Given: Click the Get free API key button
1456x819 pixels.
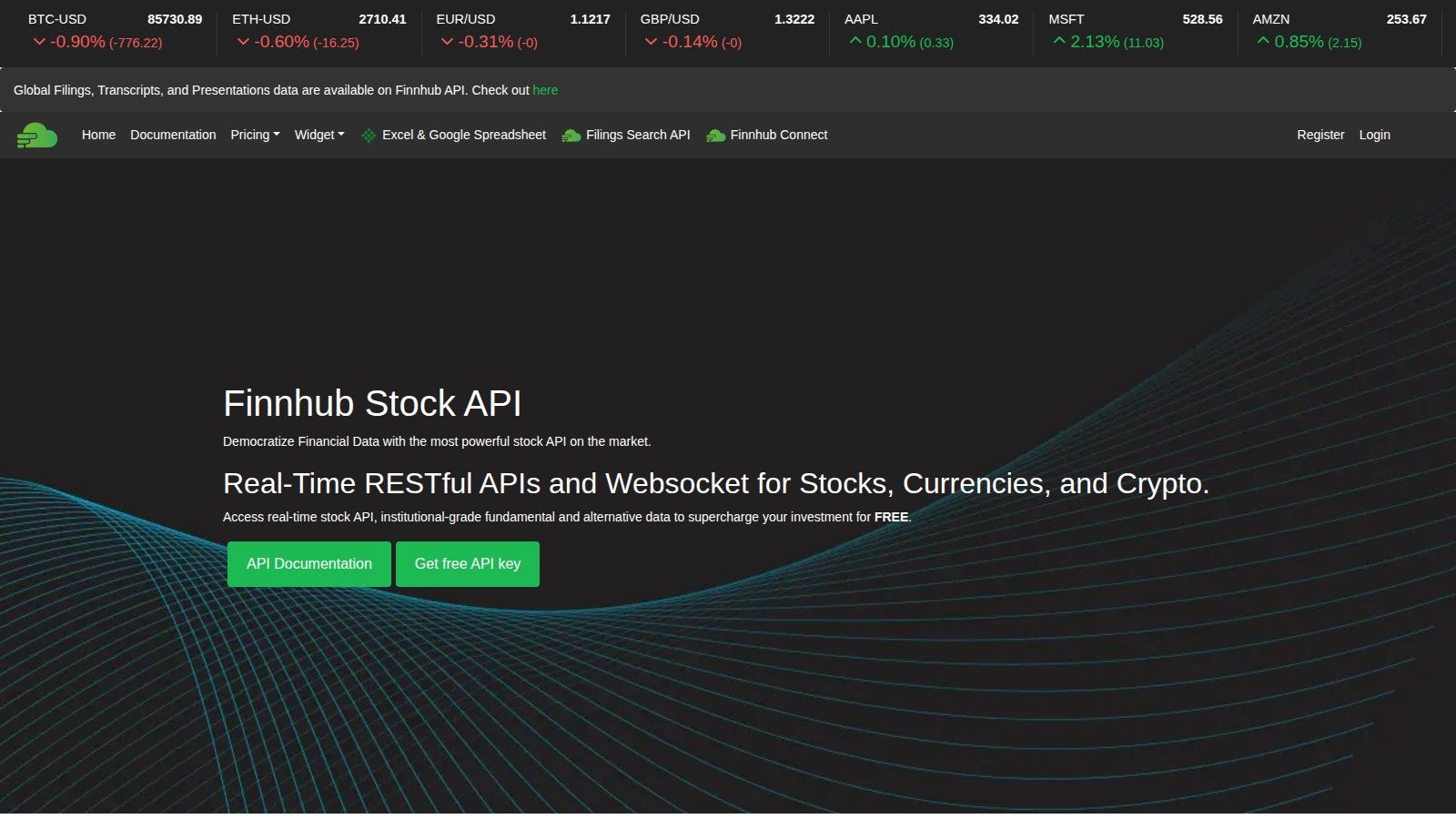Looking at the screenshot, I should (x=468, y=564).
